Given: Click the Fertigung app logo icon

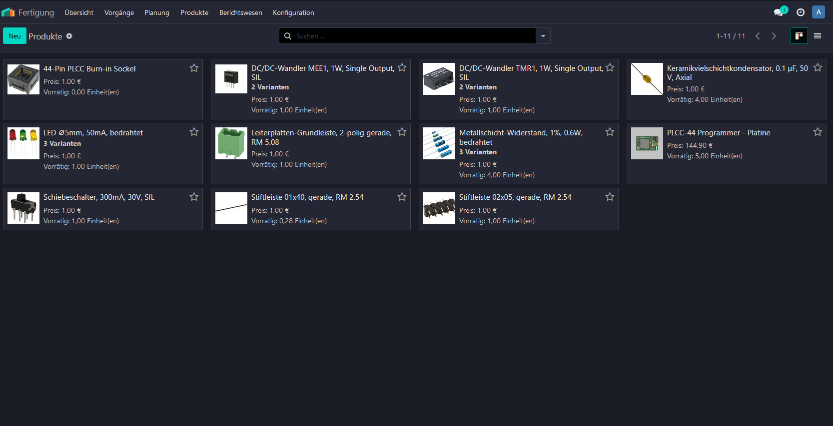Looking at the screenshot, I should coord(9,12).
